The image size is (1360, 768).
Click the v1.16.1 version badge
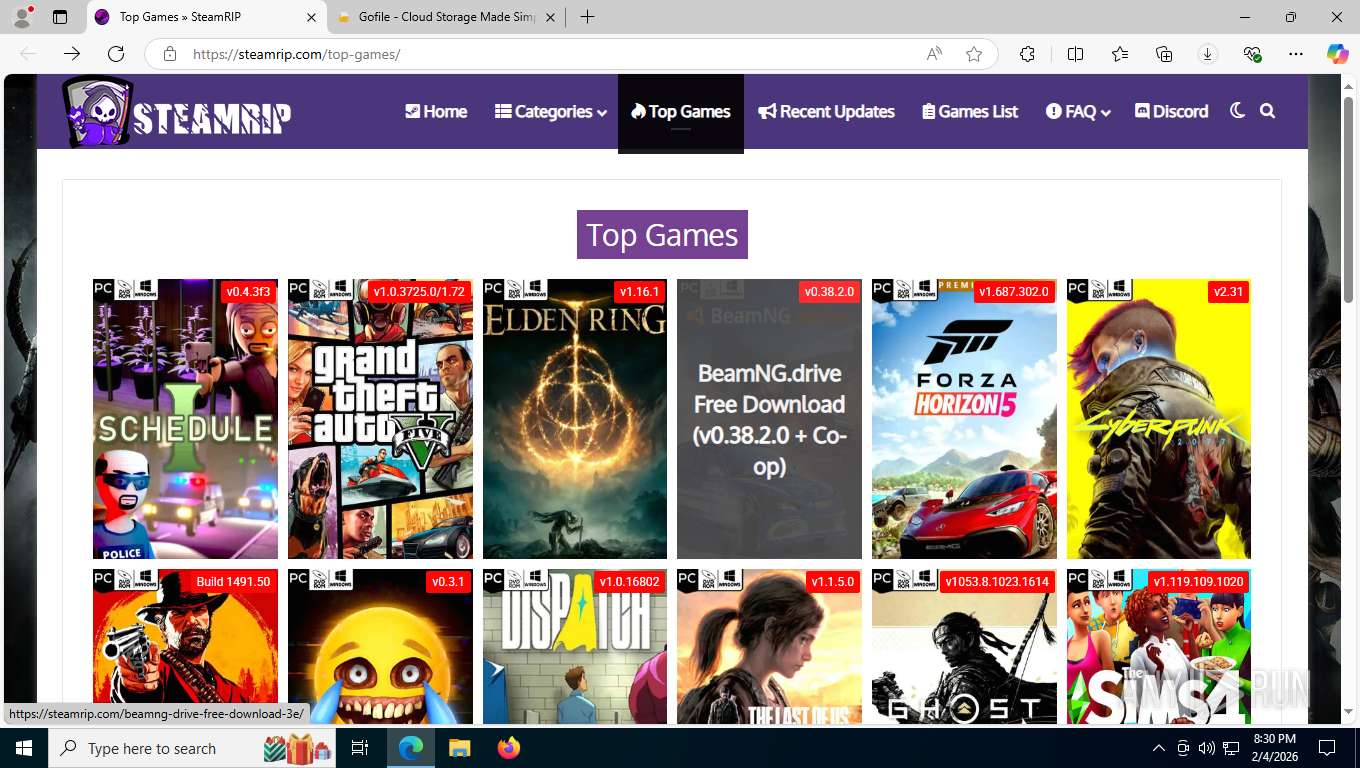pyautogui.click(x=639, y=292)
